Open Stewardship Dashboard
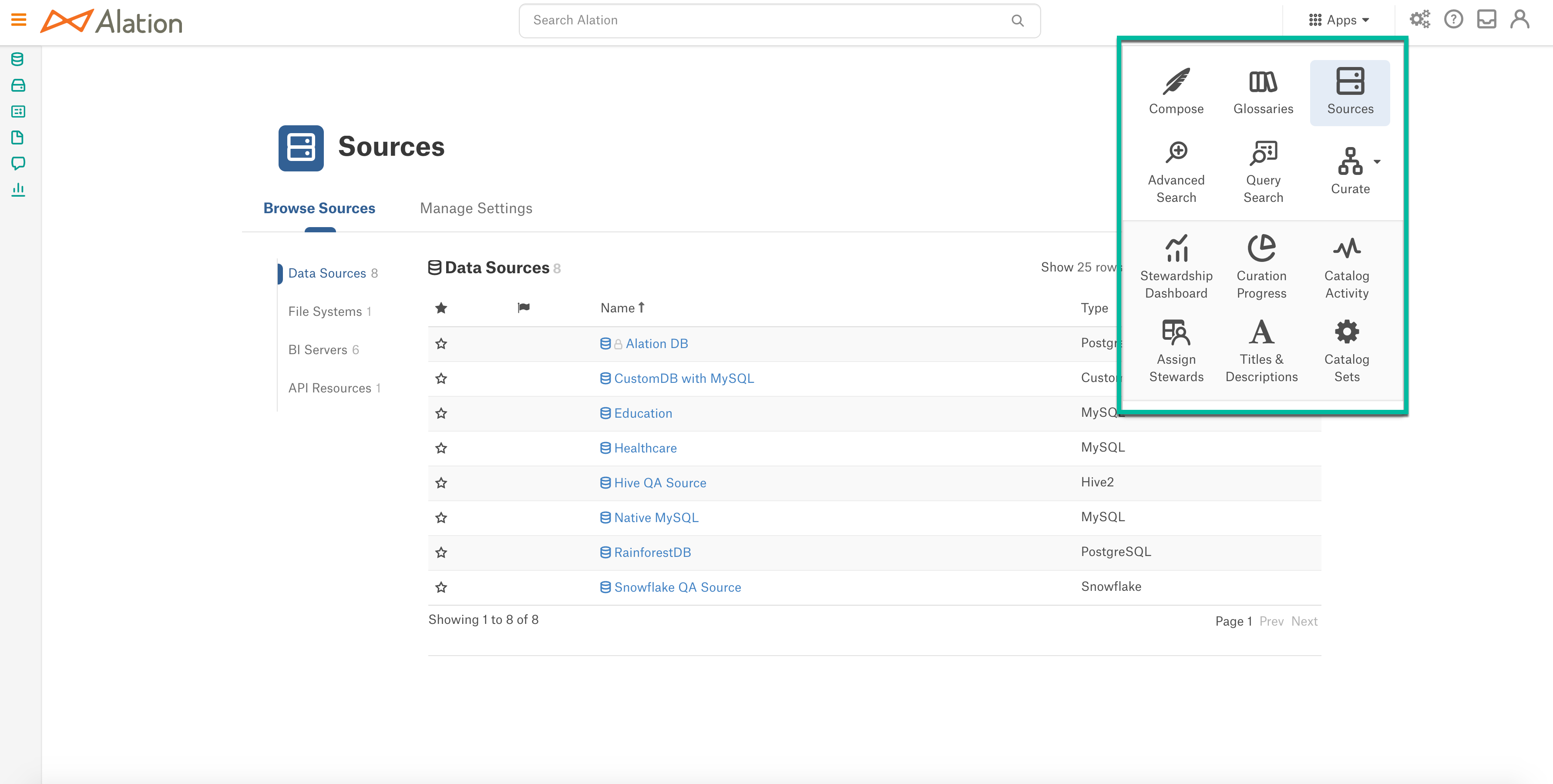This screenshot has height=784, width=1553. coord(1176,266)
